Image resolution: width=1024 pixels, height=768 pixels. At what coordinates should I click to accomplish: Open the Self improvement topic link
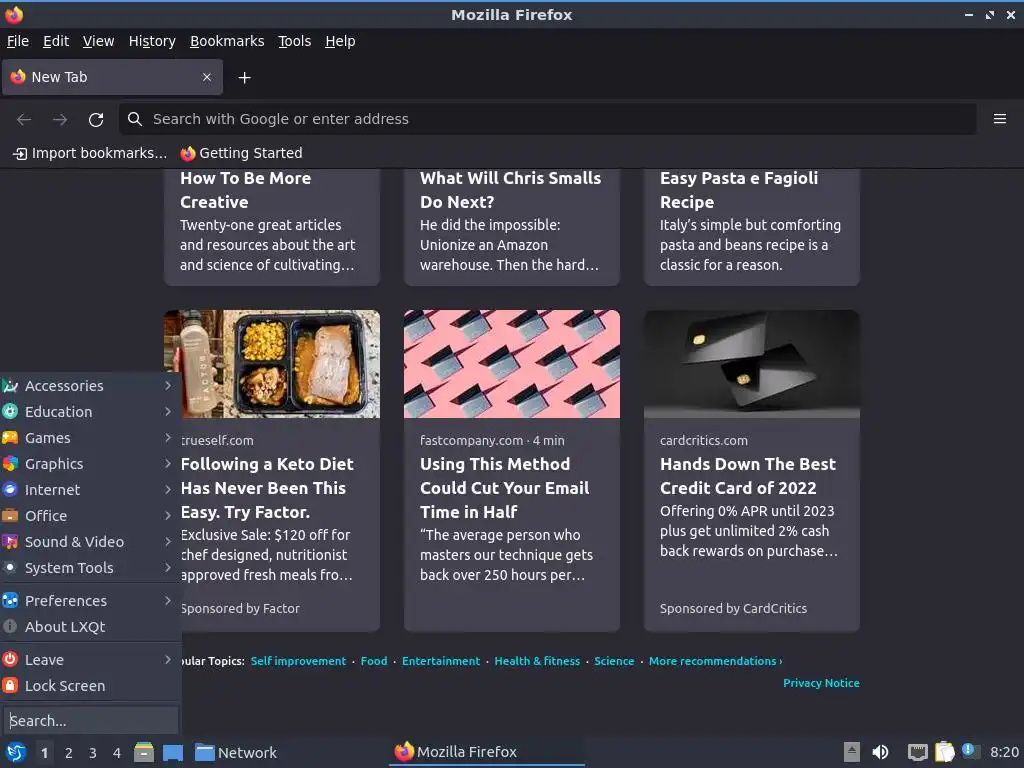click(x=298, y=661)
